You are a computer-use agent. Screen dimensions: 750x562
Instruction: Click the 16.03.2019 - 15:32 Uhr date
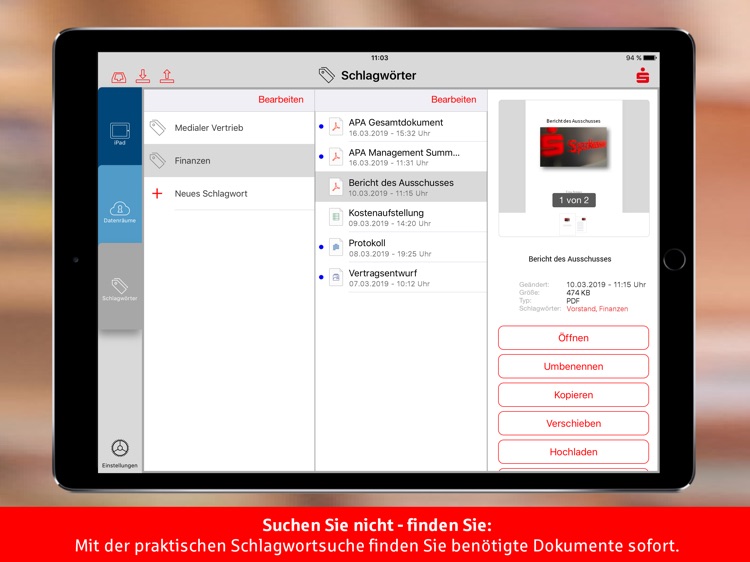click(x=389, y=133)
